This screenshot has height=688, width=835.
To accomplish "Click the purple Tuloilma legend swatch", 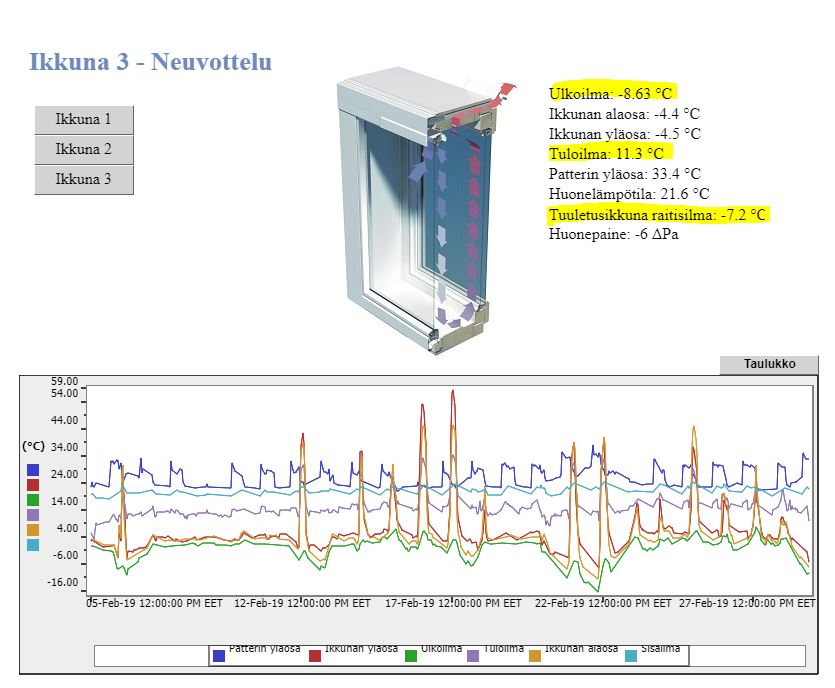I will point(472,656).
